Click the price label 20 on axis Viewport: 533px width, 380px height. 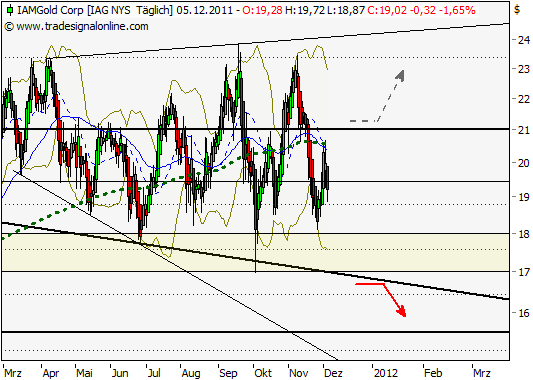point(523,163)
